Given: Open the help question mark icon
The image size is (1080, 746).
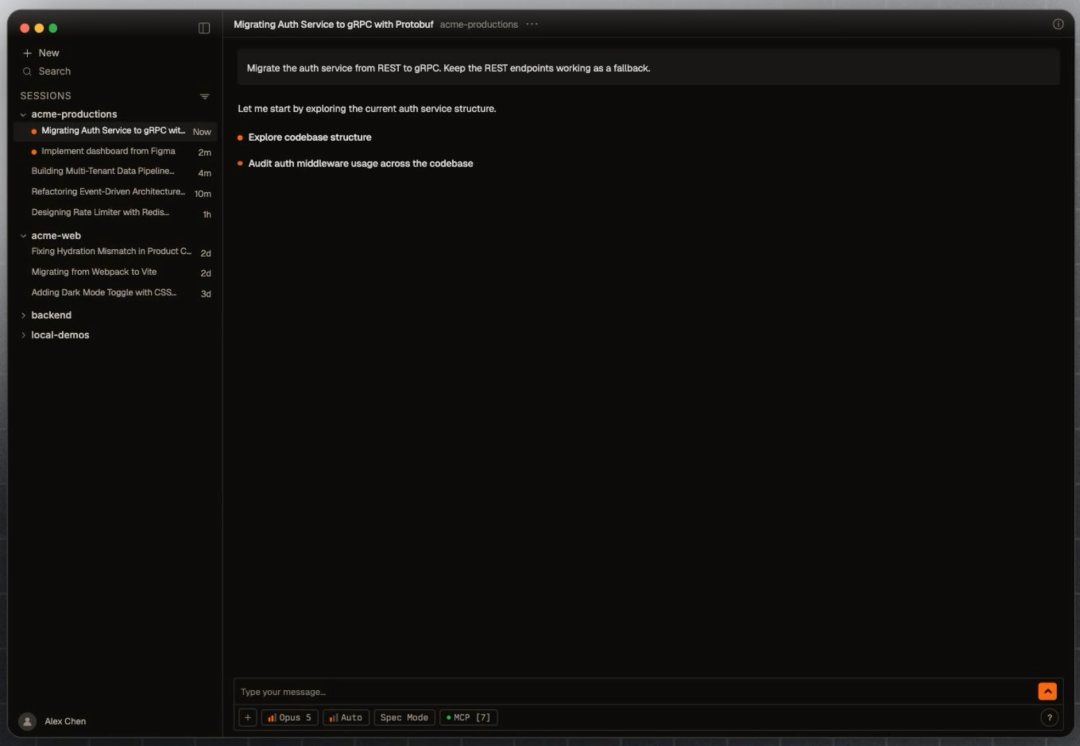Looking at the screenshot, I should click(x=1049, y=718).
